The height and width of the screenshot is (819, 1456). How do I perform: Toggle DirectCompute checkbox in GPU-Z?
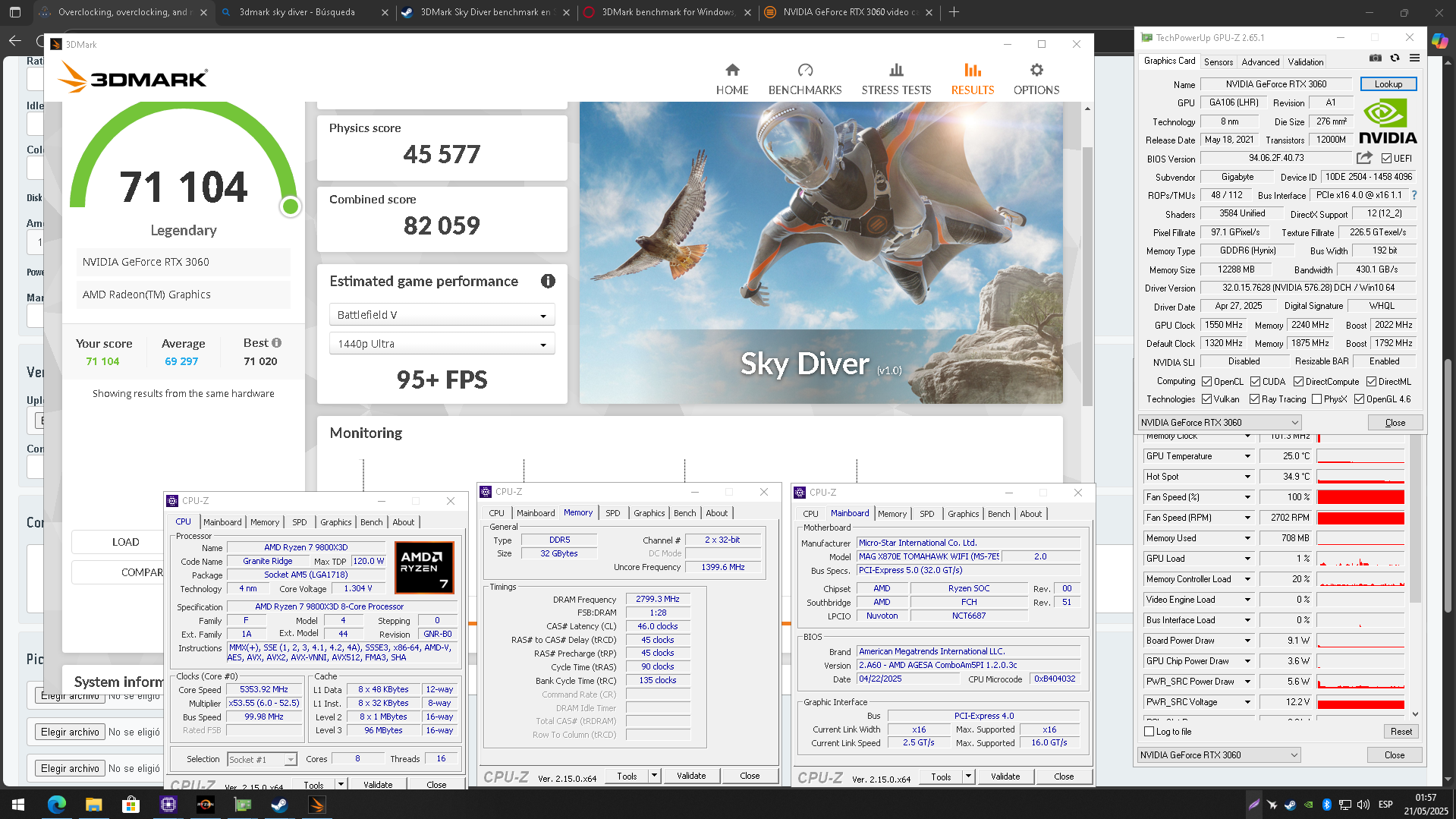coord(1298,382)
